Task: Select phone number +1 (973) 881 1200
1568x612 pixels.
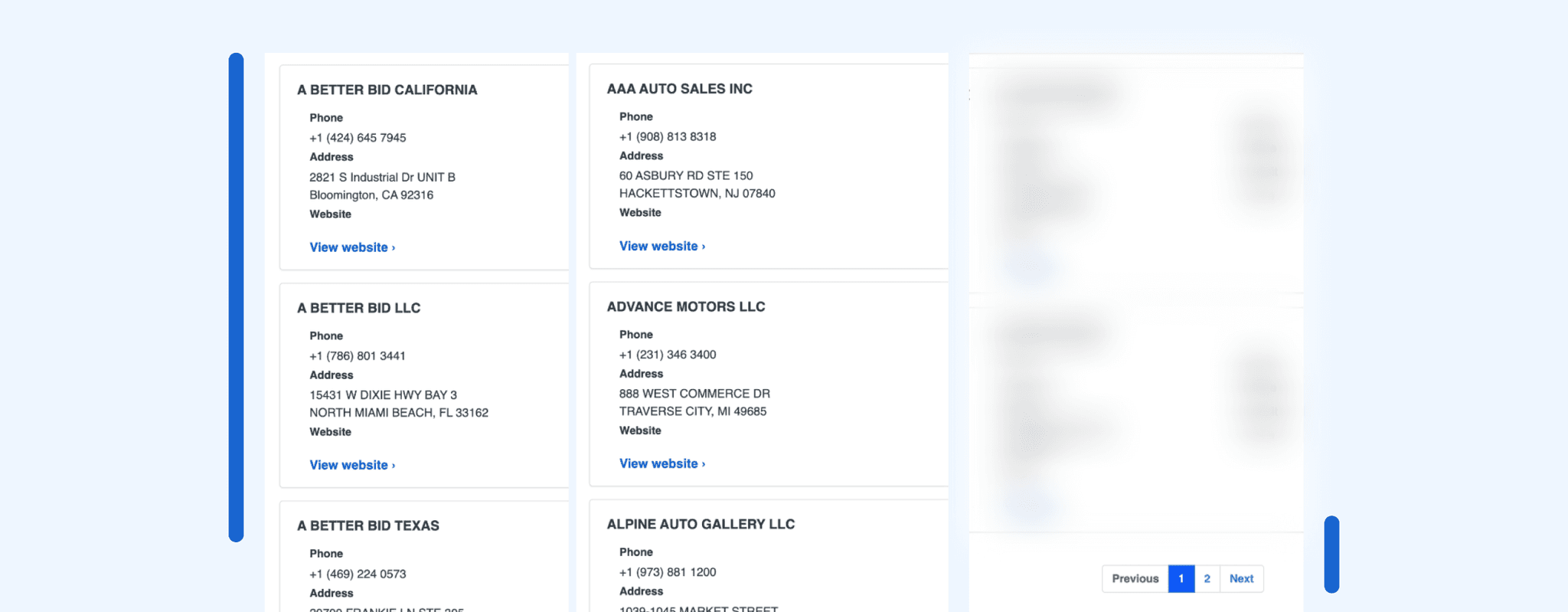Action: pyautogui.click(x=668, y=572)
